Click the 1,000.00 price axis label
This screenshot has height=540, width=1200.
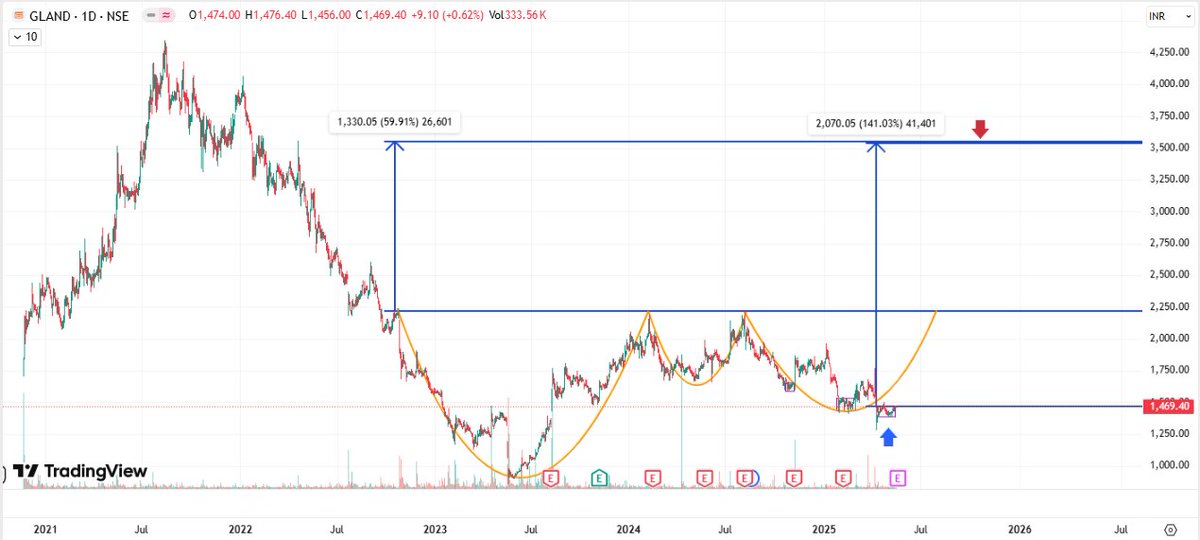[1169, 465]
